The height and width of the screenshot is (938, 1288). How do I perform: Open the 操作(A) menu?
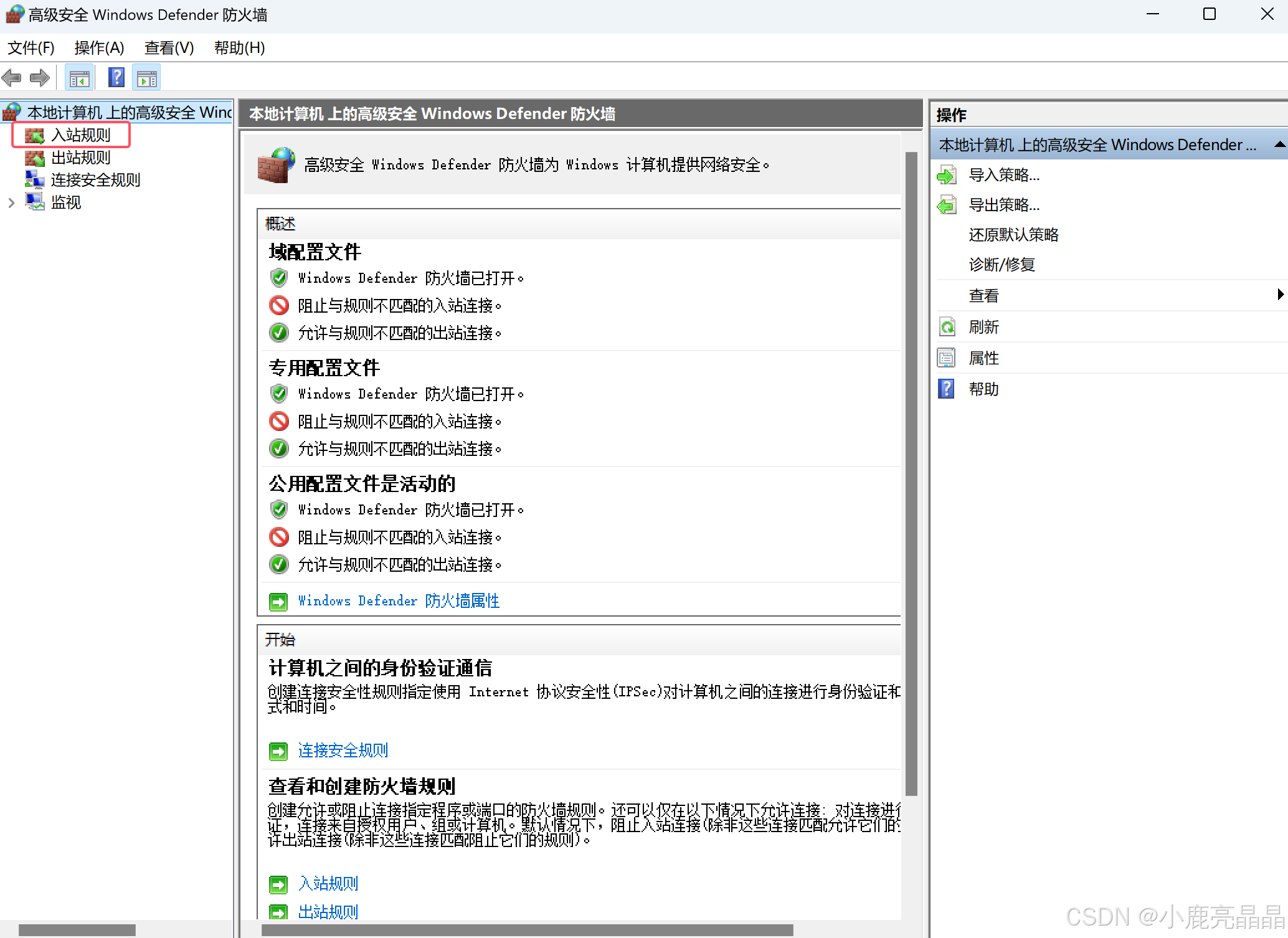(99, 48)
